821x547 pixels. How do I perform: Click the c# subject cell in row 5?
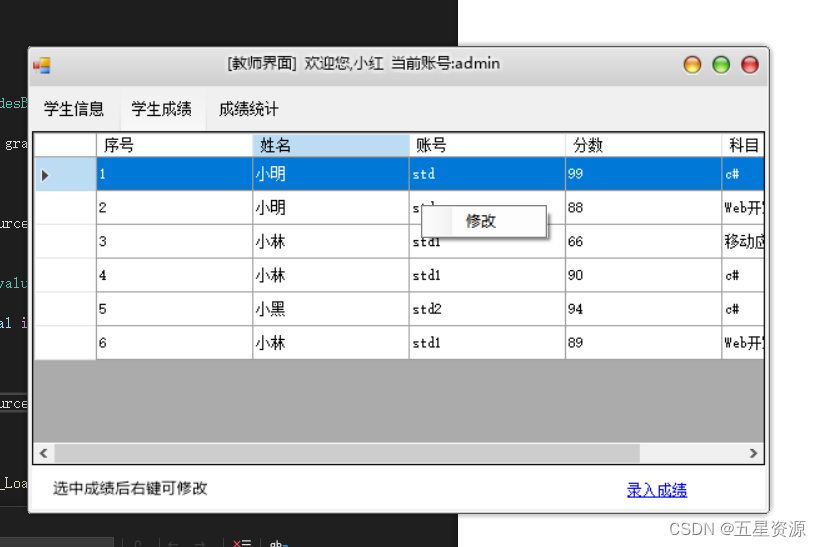tap(743, 309)
